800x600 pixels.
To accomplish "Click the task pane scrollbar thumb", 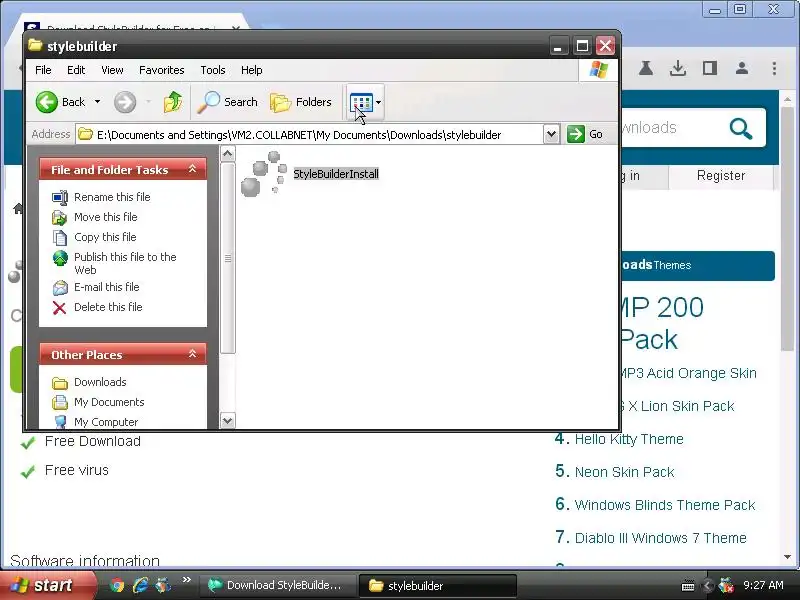I will [x=228, y=258].
